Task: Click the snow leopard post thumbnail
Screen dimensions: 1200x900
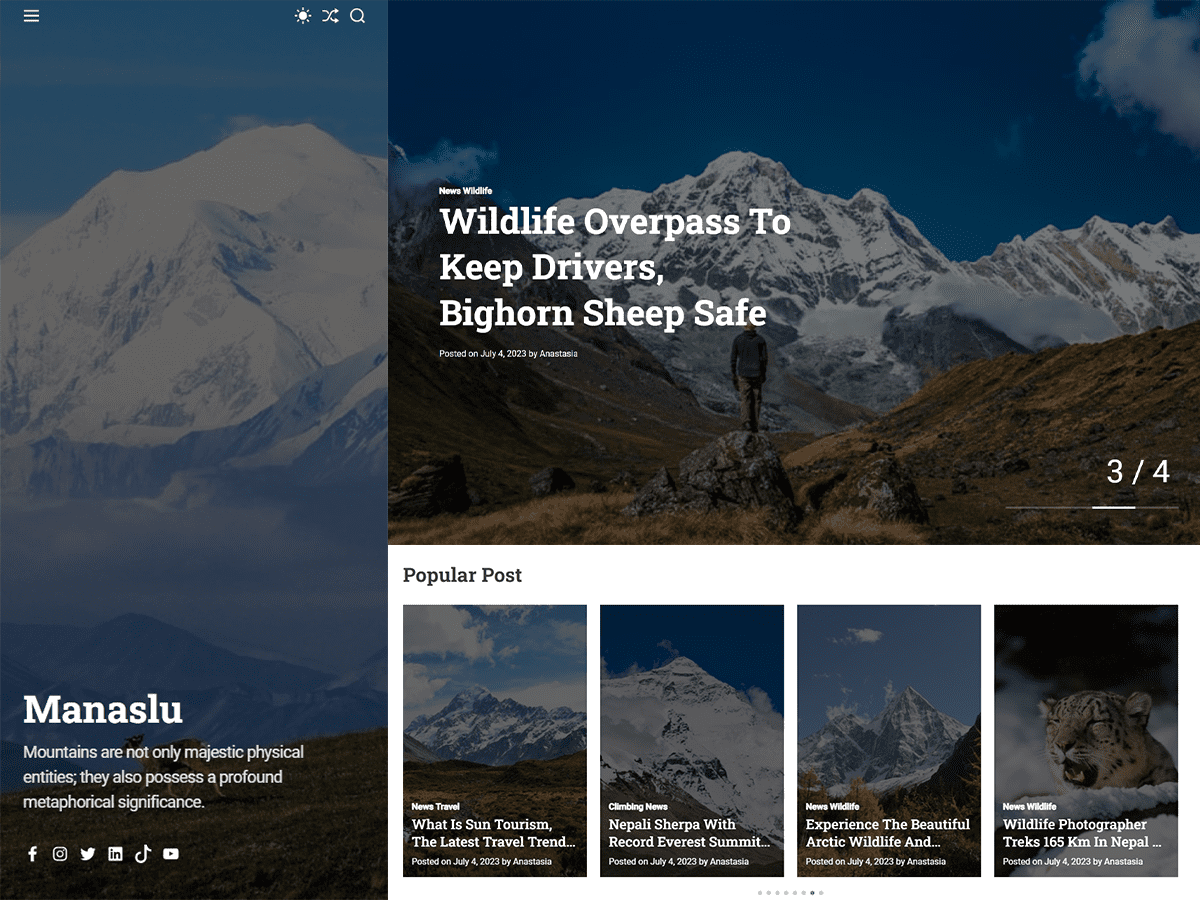Action: (1086, 700)
